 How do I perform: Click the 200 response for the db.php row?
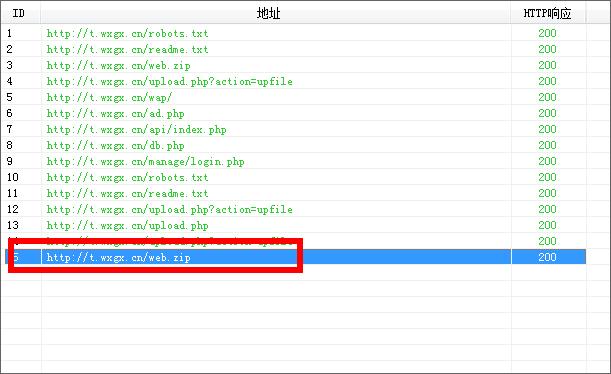coord(547,145)
